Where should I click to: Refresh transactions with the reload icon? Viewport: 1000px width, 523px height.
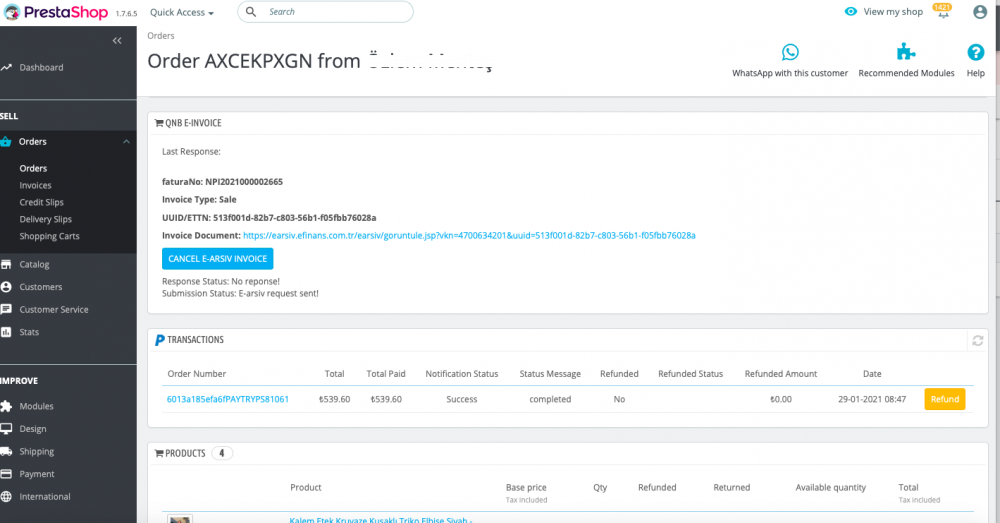tap(978, 341)
